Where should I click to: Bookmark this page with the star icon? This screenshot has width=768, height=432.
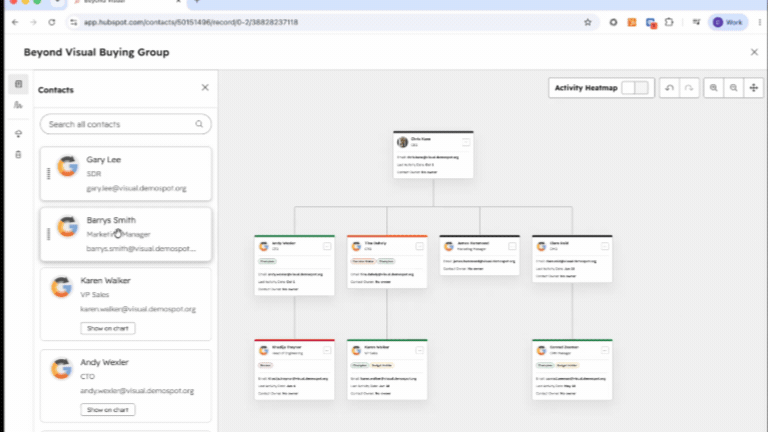point(588,22)
